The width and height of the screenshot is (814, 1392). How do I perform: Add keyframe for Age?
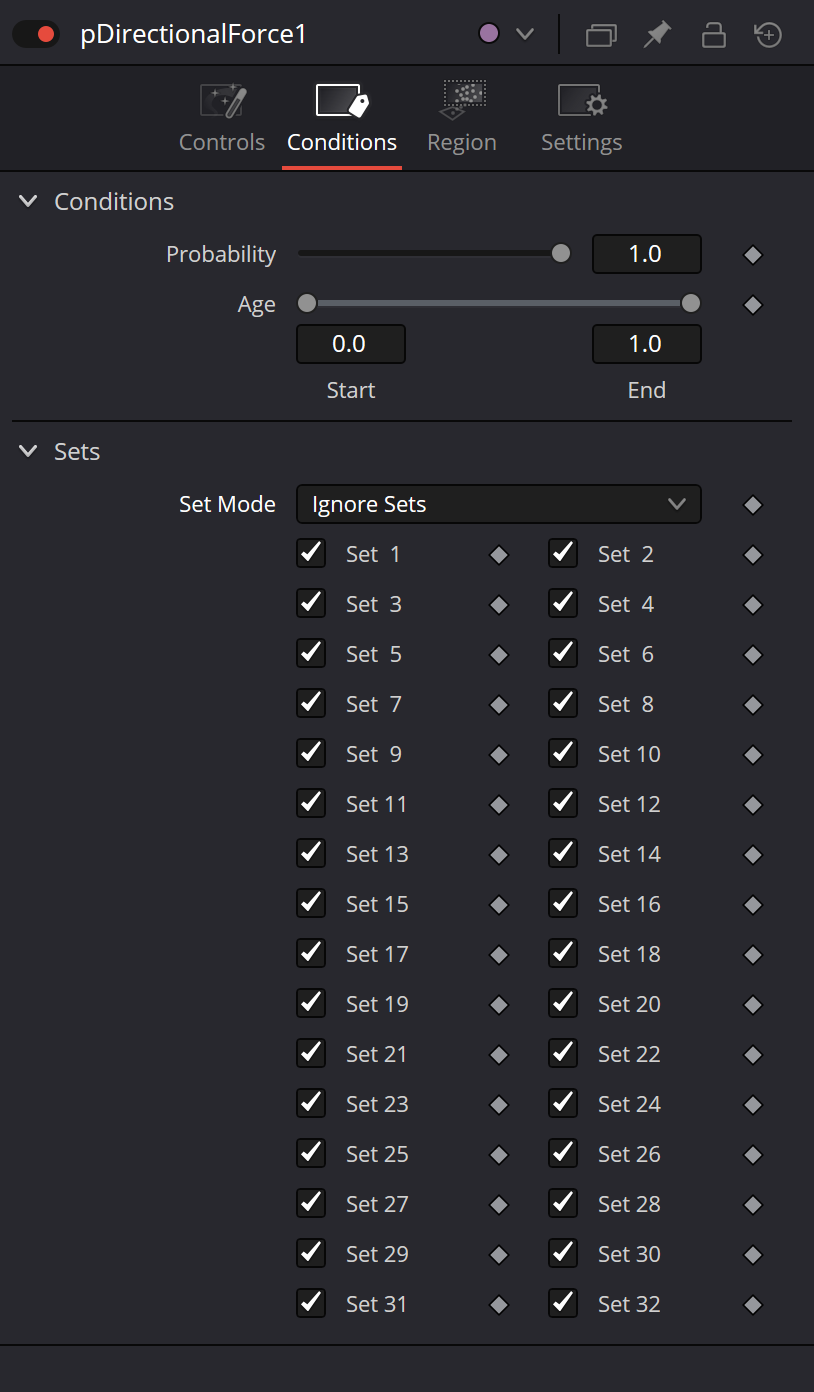tap(754, 305)
